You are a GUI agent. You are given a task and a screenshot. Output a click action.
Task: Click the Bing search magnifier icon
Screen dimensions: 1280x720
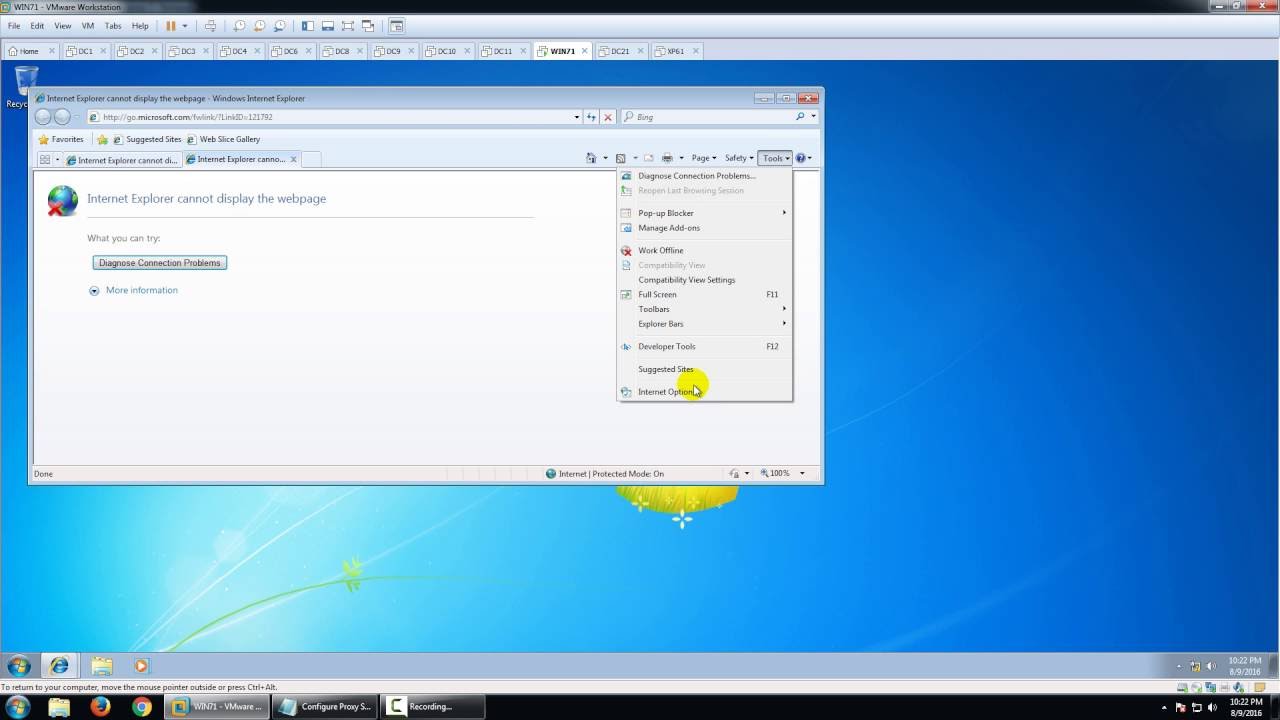click(x=800, y=117)
